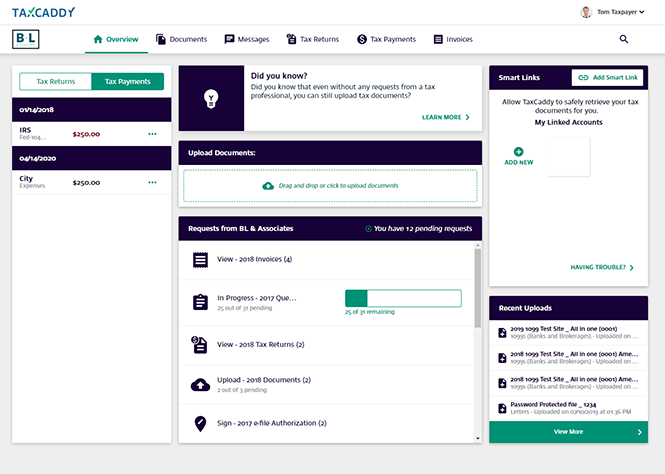
Task: Select the Tax Payments toggle tab
Action: [x=128, y=81]
